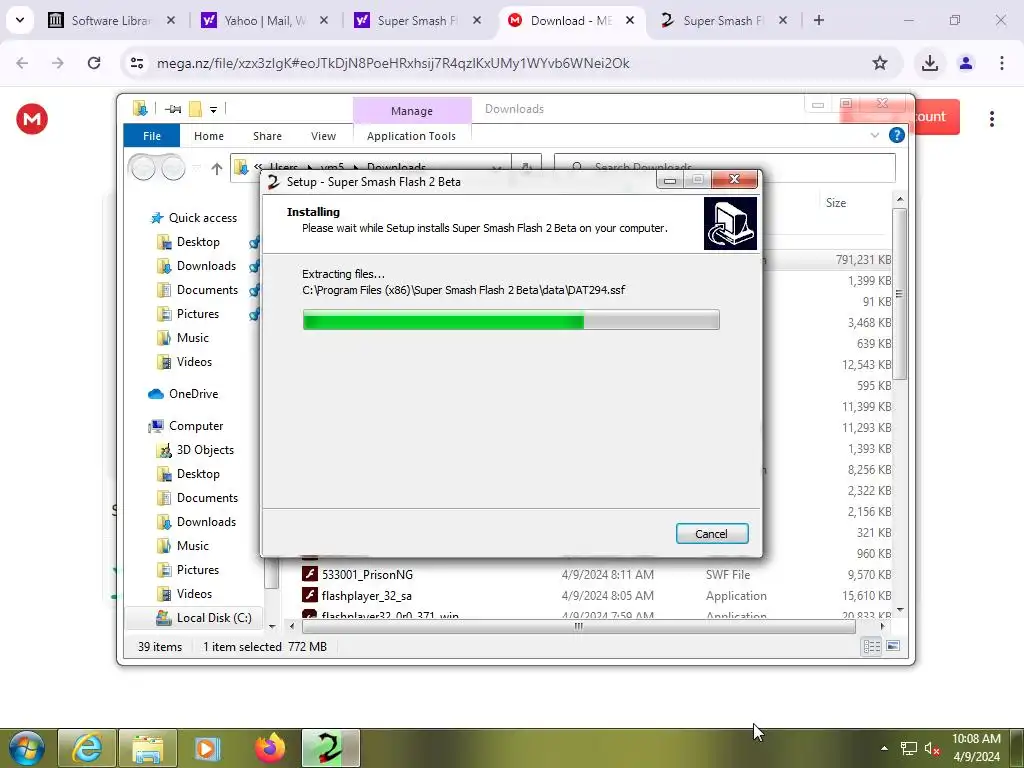This screenshot has width=1024, height=768.
Task: Click the installation progress bar
Action: pyautogui.click(x=511, y=320)
